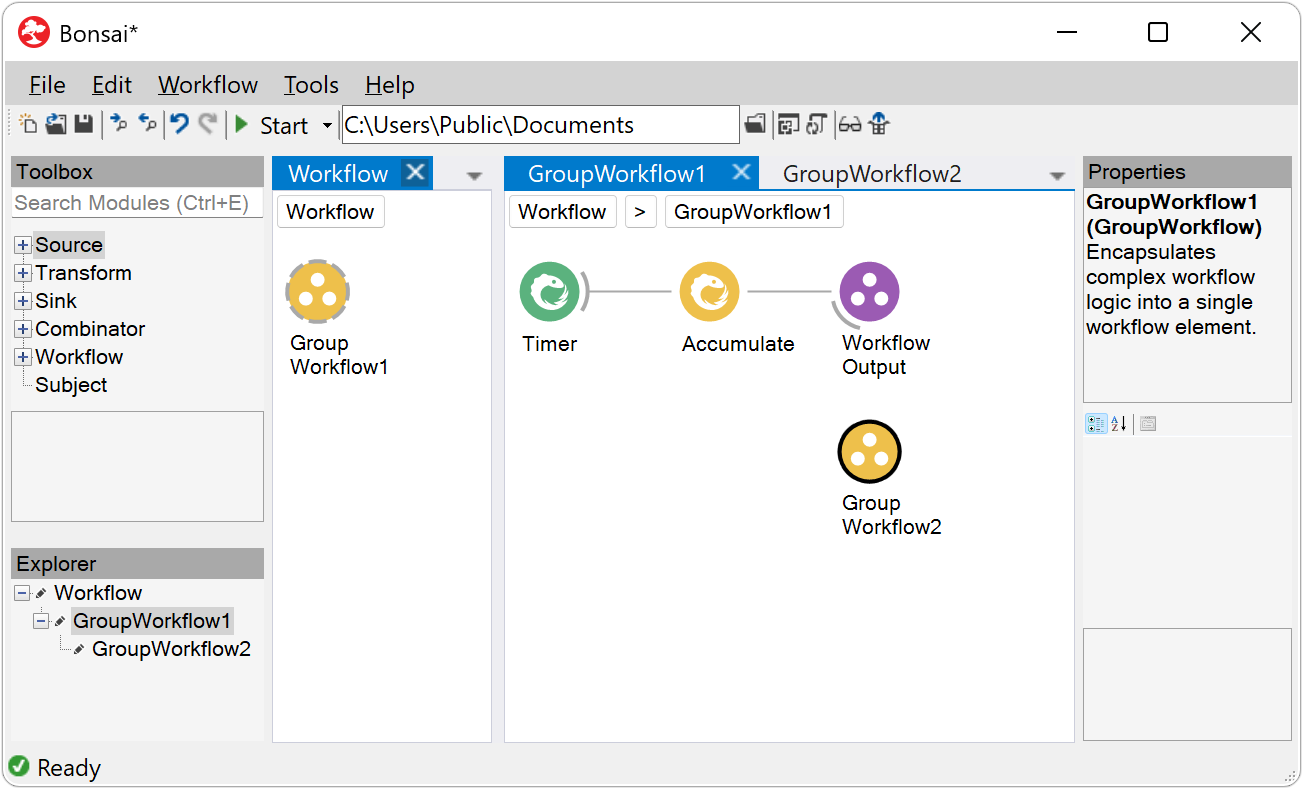This screenshot has height=789, width=1303.
Task: Close the GroupWorkflow1 tab
Action: pos(741,173)
